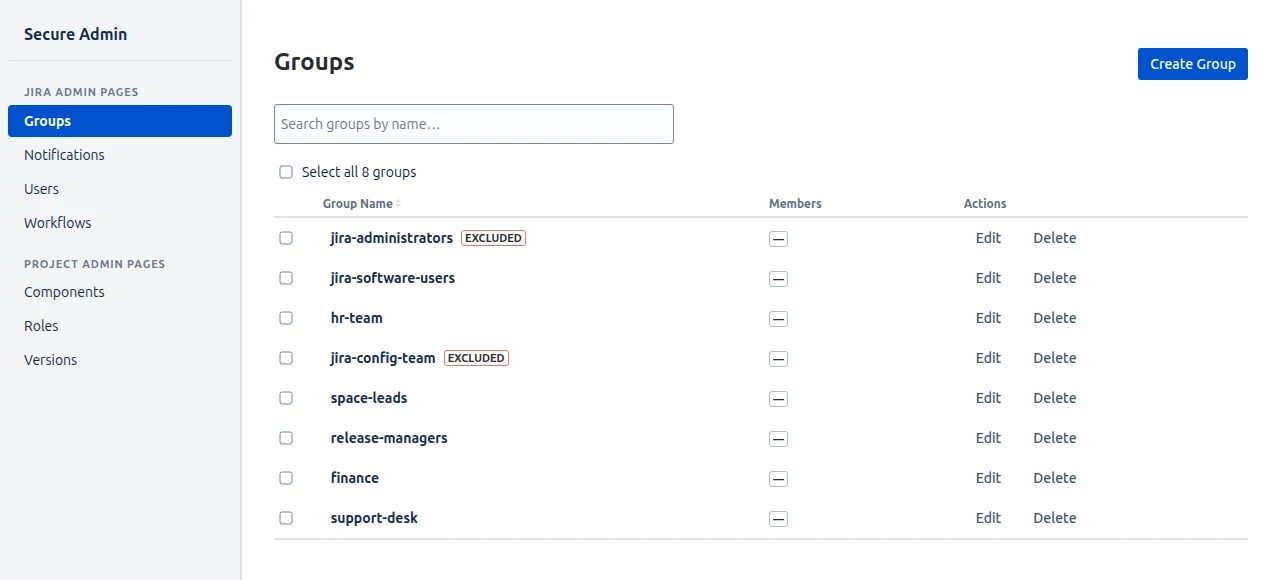Screen dimensions: 1280x580
Task: Tick the Select all 8 groups checkbox
Action: pos(286,172)
